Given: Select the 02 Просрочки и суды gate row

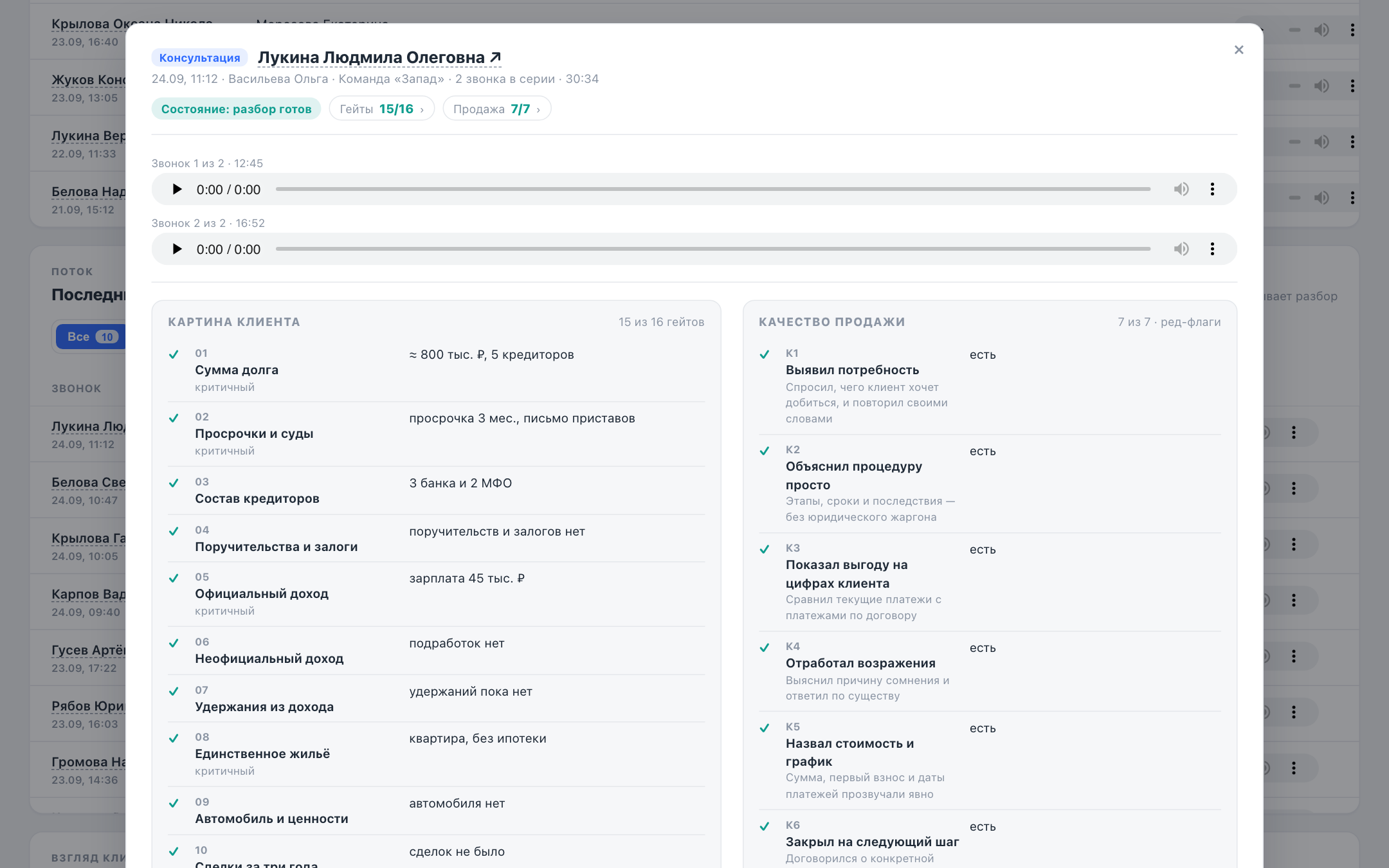Looking at the screenshot, I should tap(436, 434).
